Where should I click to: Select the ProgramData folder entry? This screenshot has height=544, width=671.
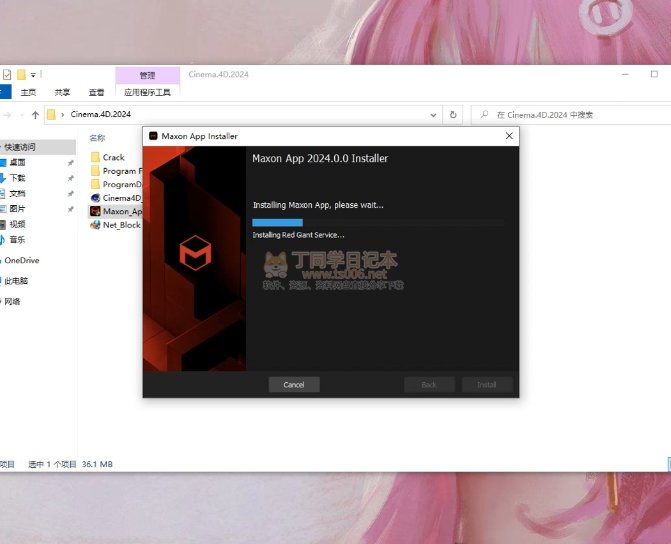point(122,184)
